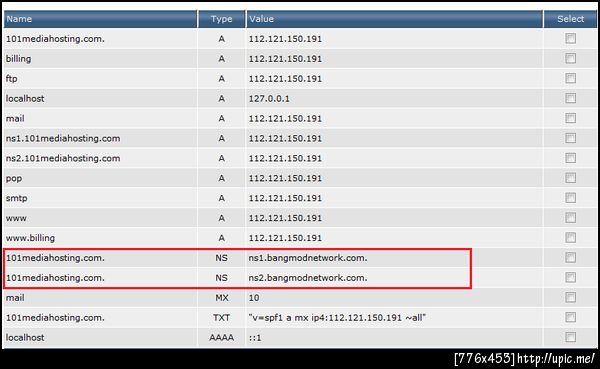
Task: Click the value ns1.bangmodnetwork.com.
Action: [x=308, y=258]
